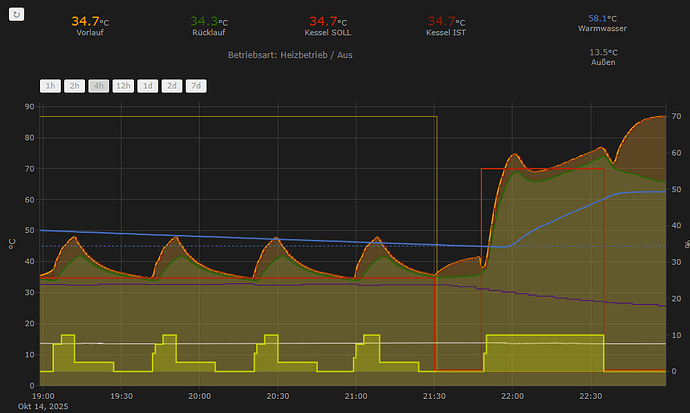The image size is (690, 413).
Task: Click the Betriebsart status text
Action: [x=290, y=55]
